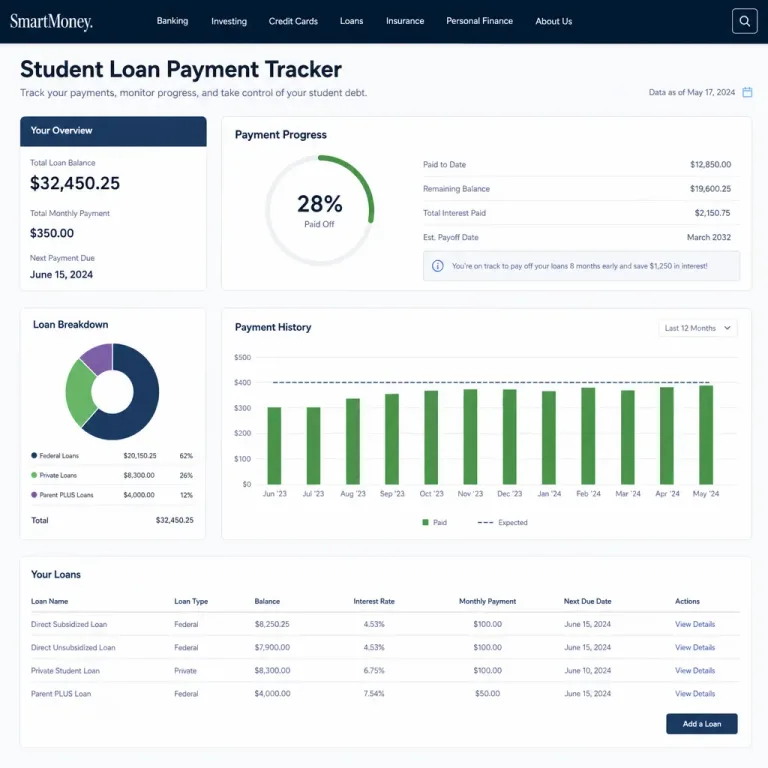The width and height of the screenshot is (768, 768).
Task: Open the search icon in header
Action: coord(744,21)
